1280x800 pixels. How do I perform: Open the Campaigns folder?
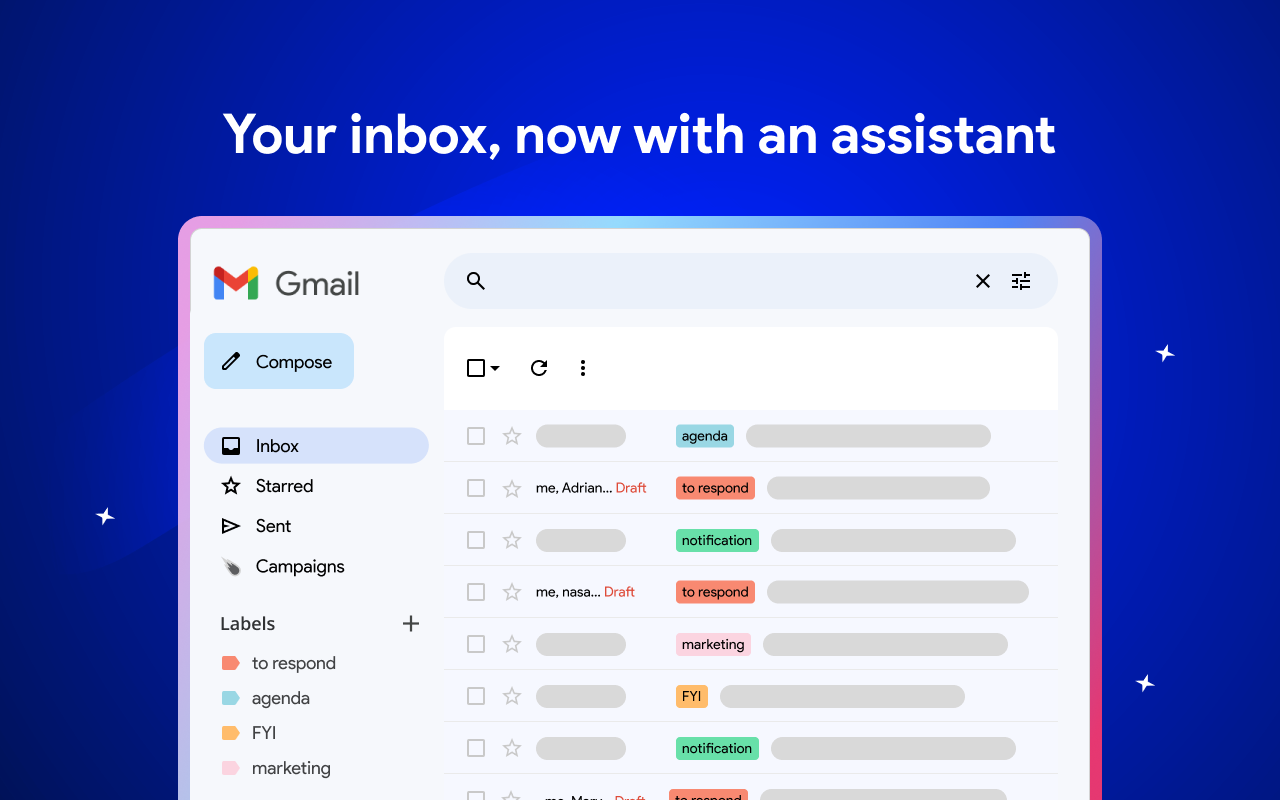pyautogui.click(x=299, y=566)
